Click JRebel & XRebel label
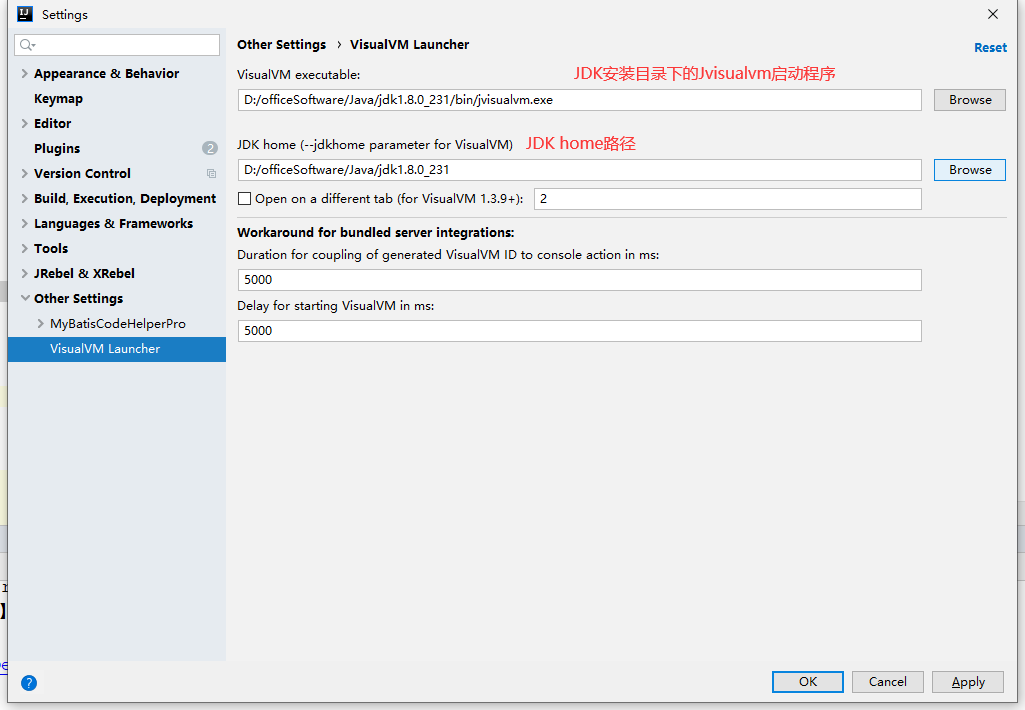This screenshot has width=1025, height=710. pyautogui.click(x=84, y=273)
